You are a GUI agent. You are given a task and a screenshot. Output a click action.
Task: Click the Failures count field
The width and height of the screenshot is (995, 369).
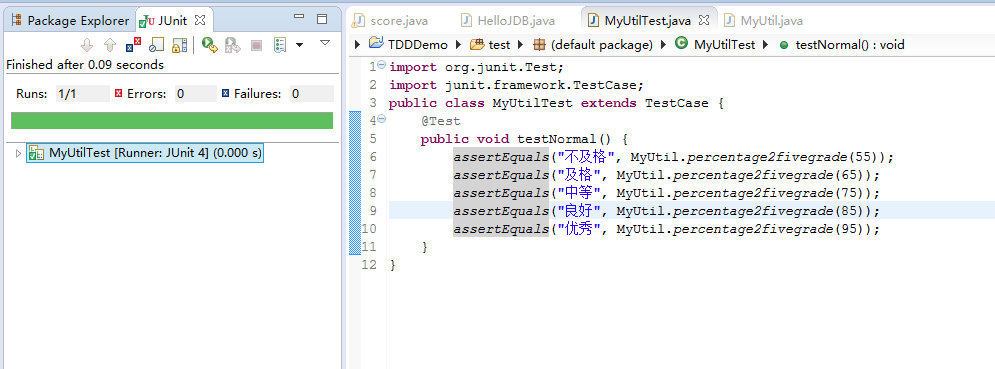click(x=312, y=94)
